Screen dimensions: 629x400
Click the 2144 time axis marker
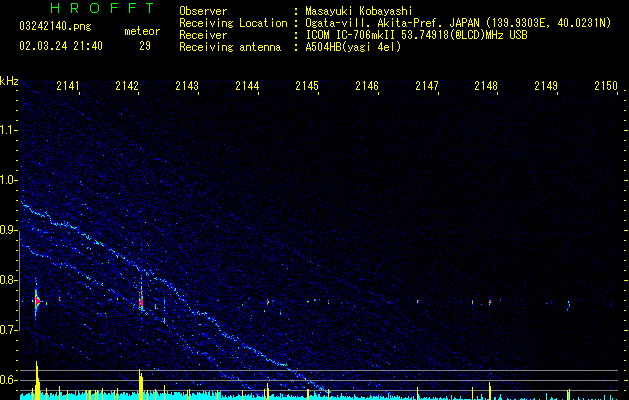point(247,86)
